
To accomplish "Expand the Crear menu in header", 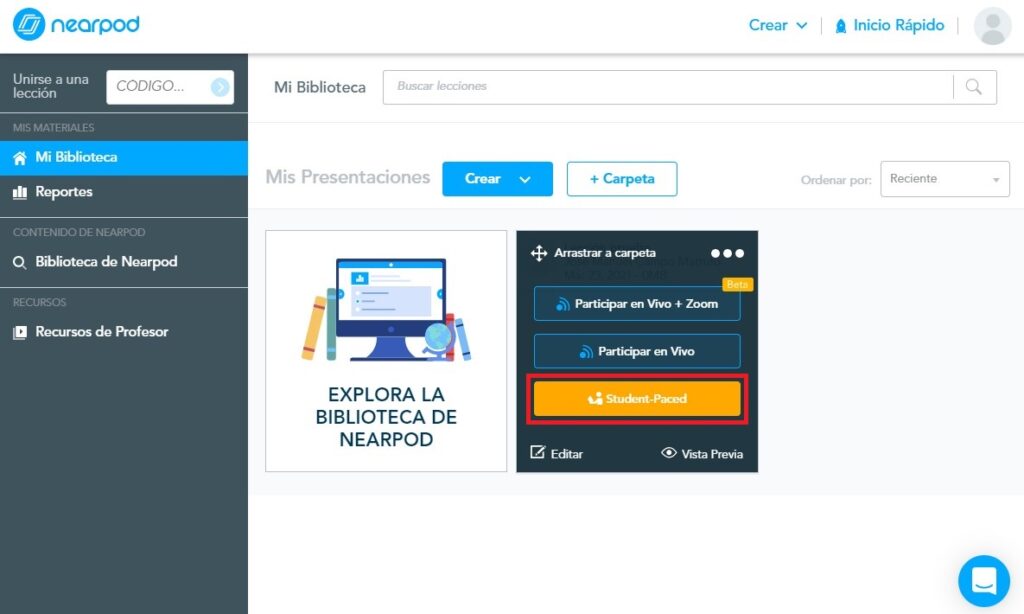I will (777, 25).
